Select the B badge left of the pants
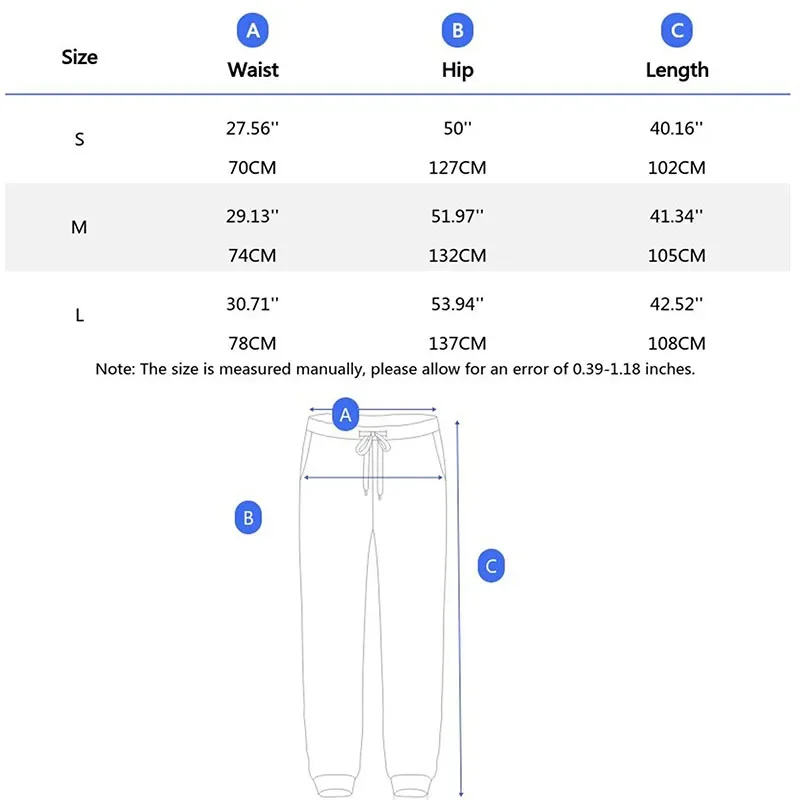The width and height of the screenshot is (800, 800). tap(249, 518)
